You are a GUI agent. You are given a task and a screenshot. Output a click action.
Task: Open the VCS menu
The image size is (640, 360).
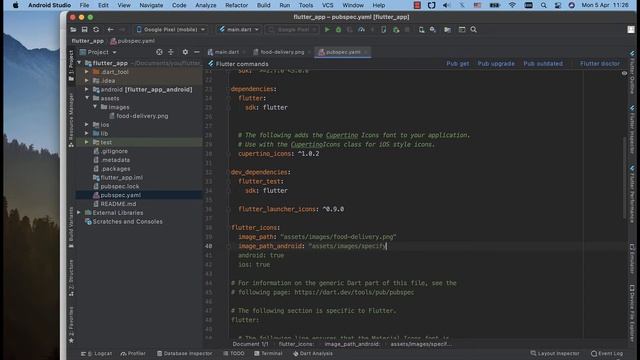point(327,5)
